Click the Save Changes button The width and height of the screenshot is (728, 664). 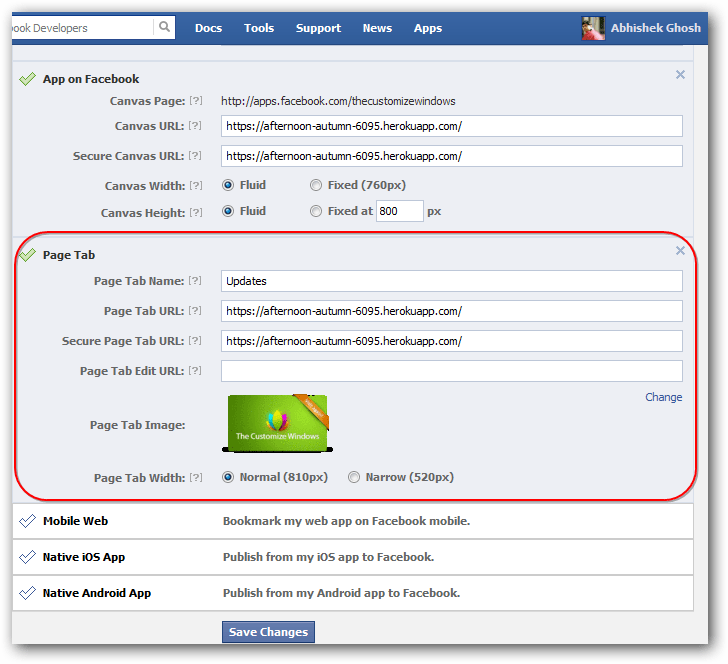click(x=268, y=632)
